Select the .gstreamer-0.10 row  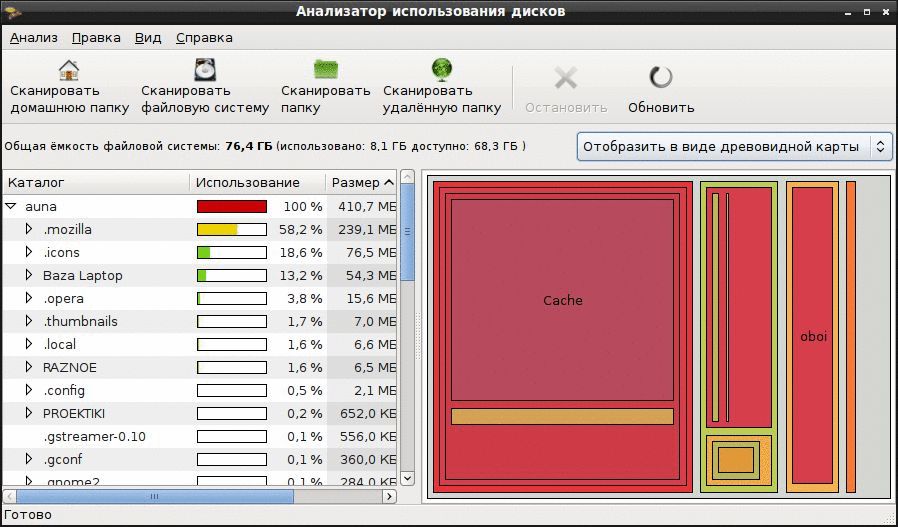click(199, 436)
